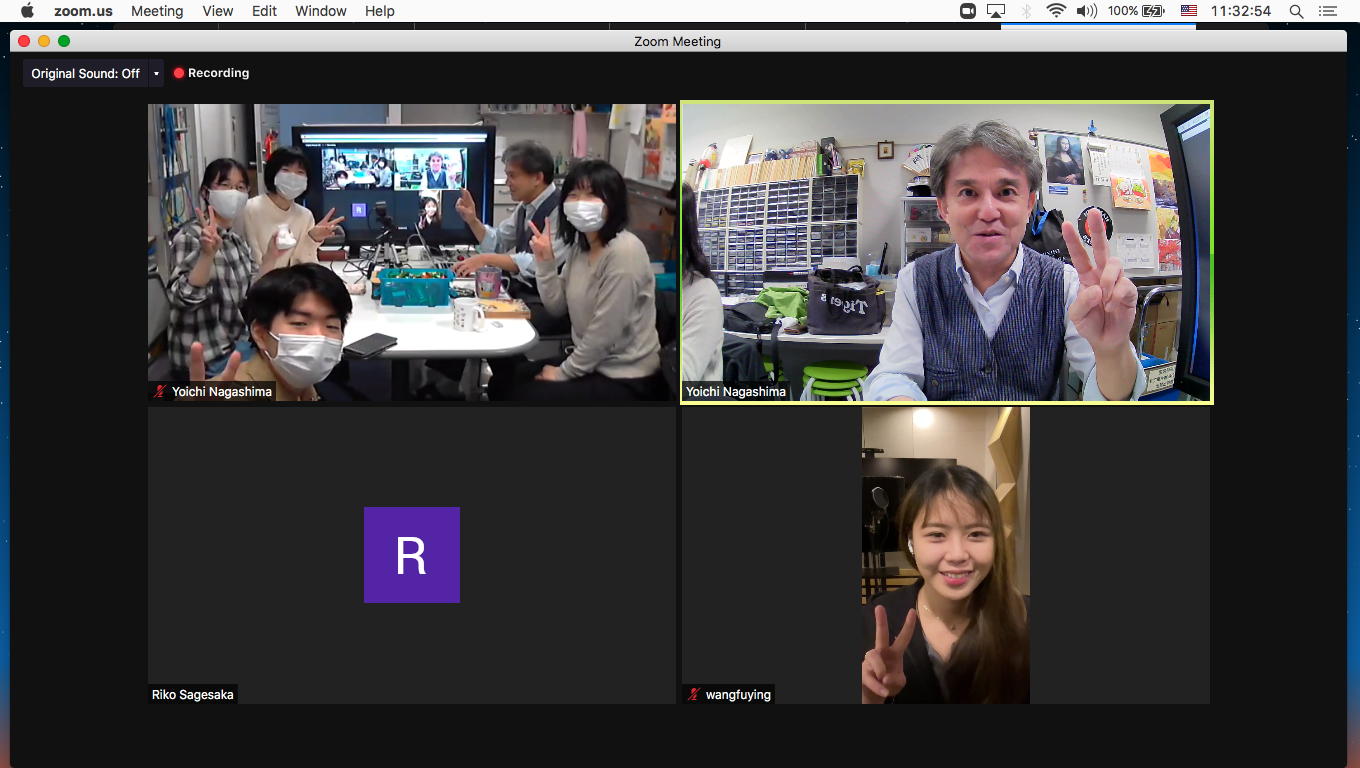Open the zoom.us application menu
Image resolution: width=1360 pixels, height=768 pixels.
coord(83,11)
